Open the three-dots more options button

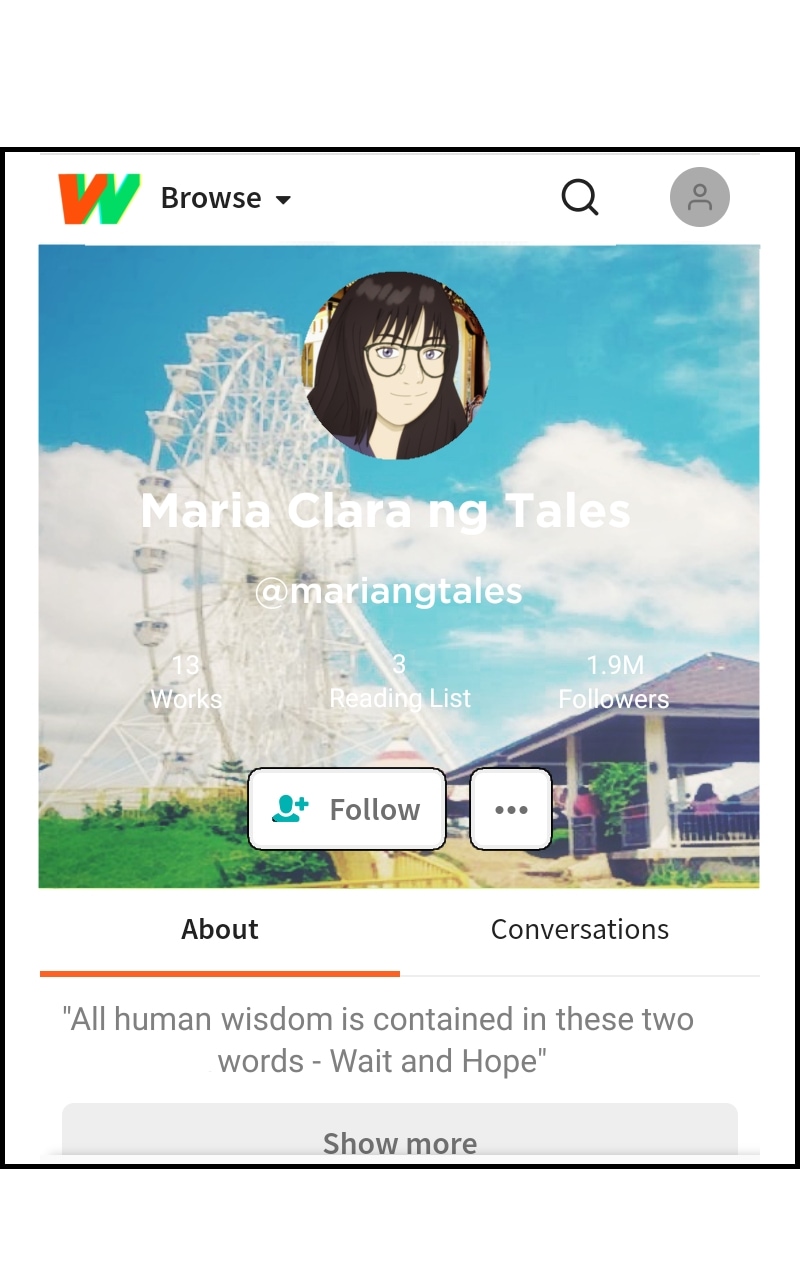[x=511, y=809]
